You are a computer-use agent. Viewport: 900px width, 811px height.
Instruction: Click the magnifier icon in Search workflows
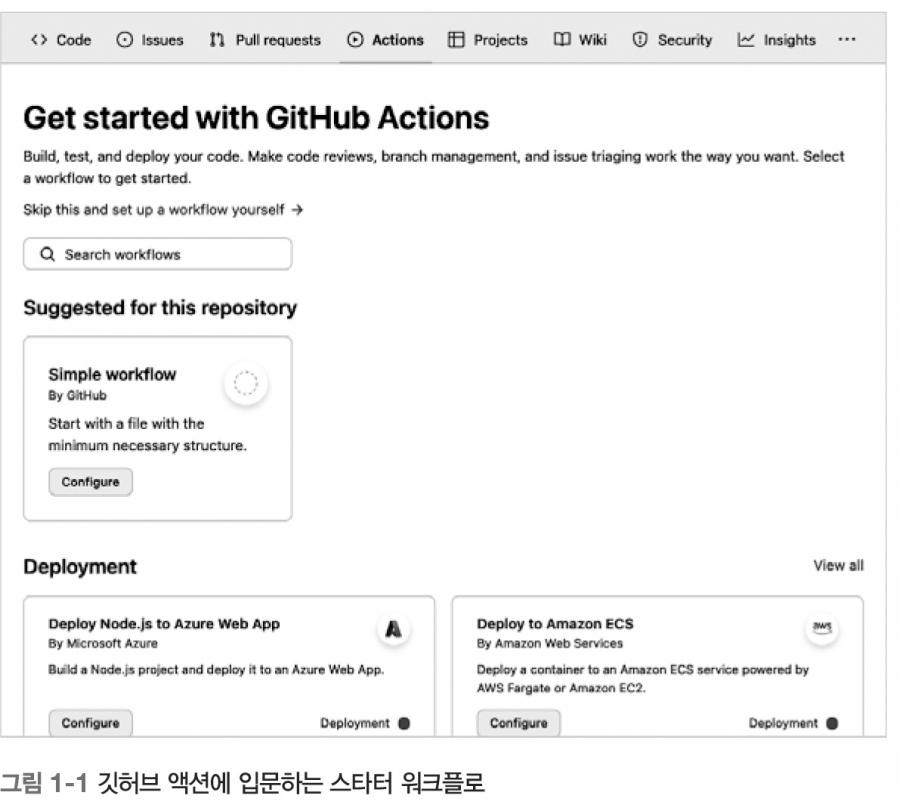point(48,254)
